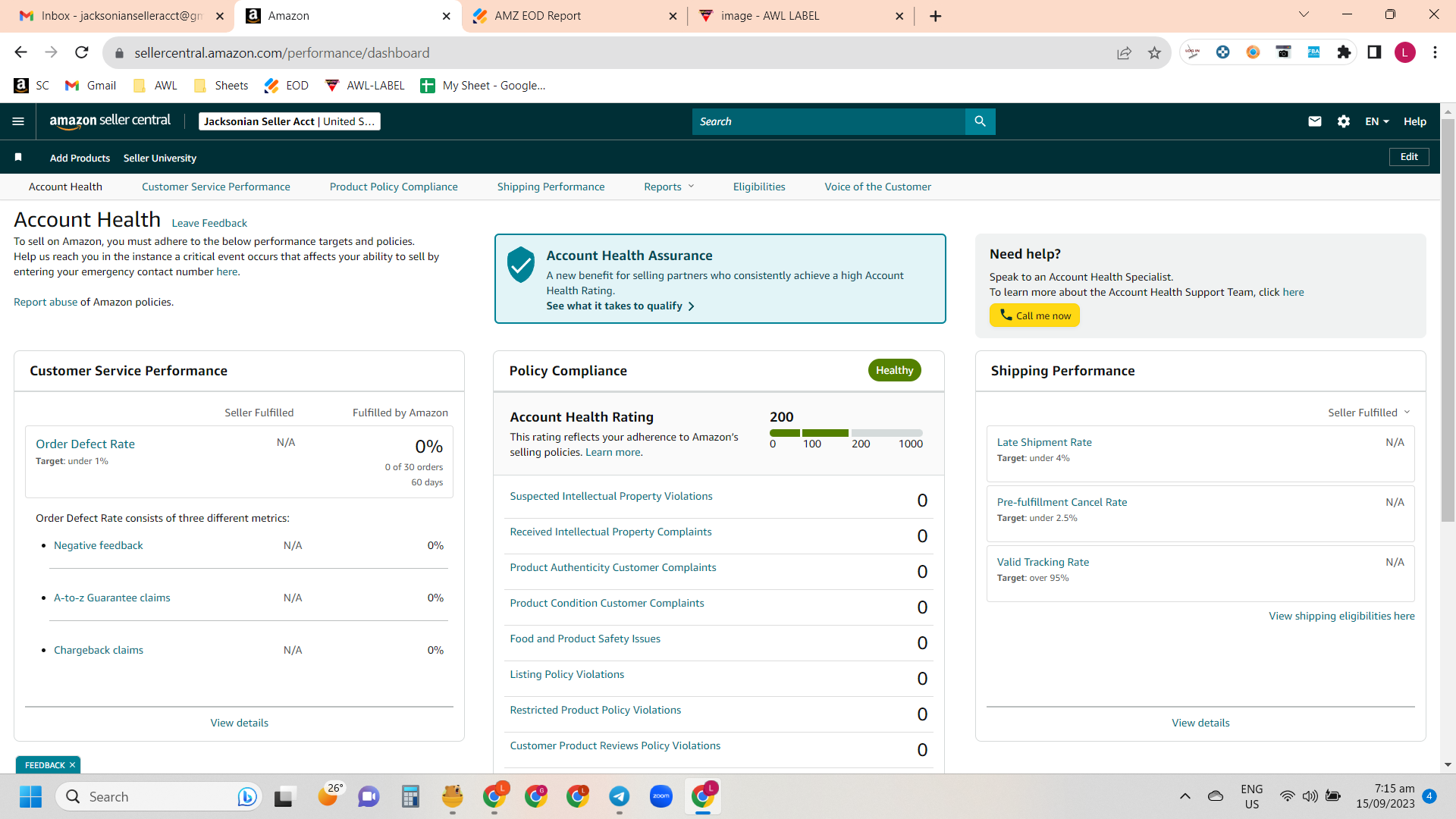Switch to the image - AWL LABEL tab
This screenshot has width=1456, height=819.
tap(800, 16)
